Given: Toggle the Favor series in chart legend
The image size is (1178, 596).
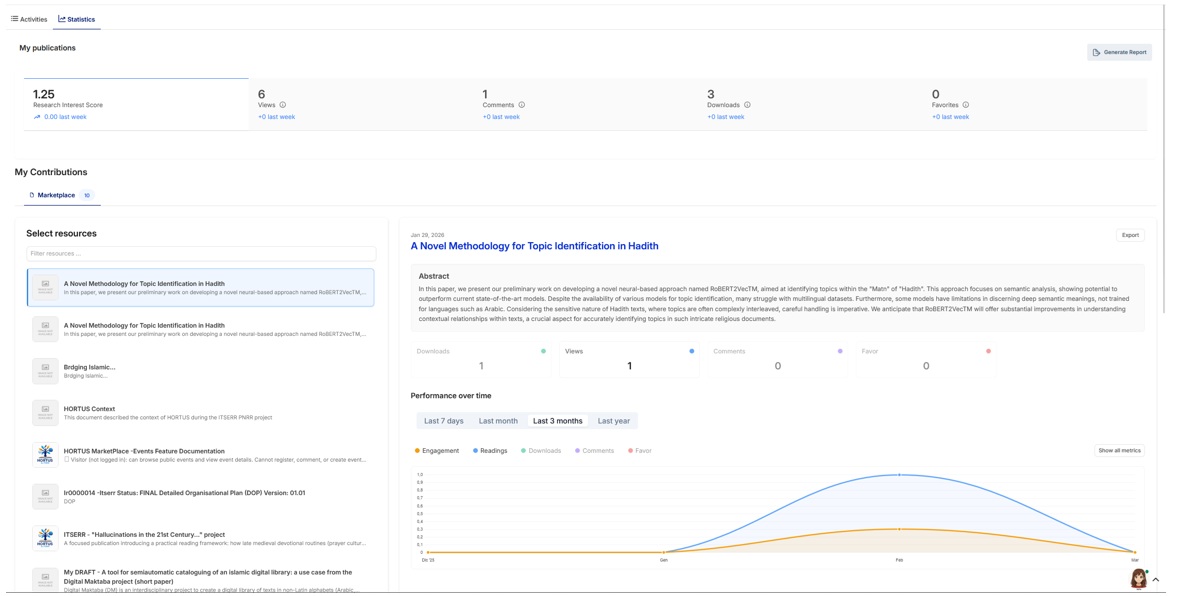Looking at the screenshot, I should coord(639,451).
